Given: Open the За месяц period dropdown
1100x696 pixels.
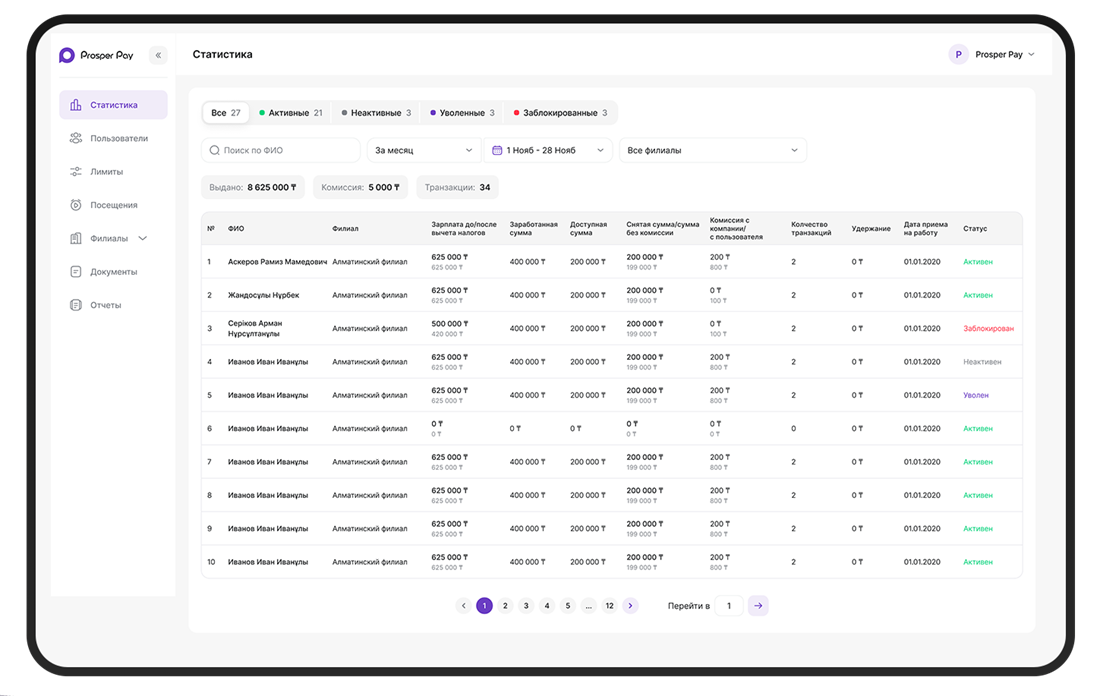Looking at the screenshot, I should 423,150.
